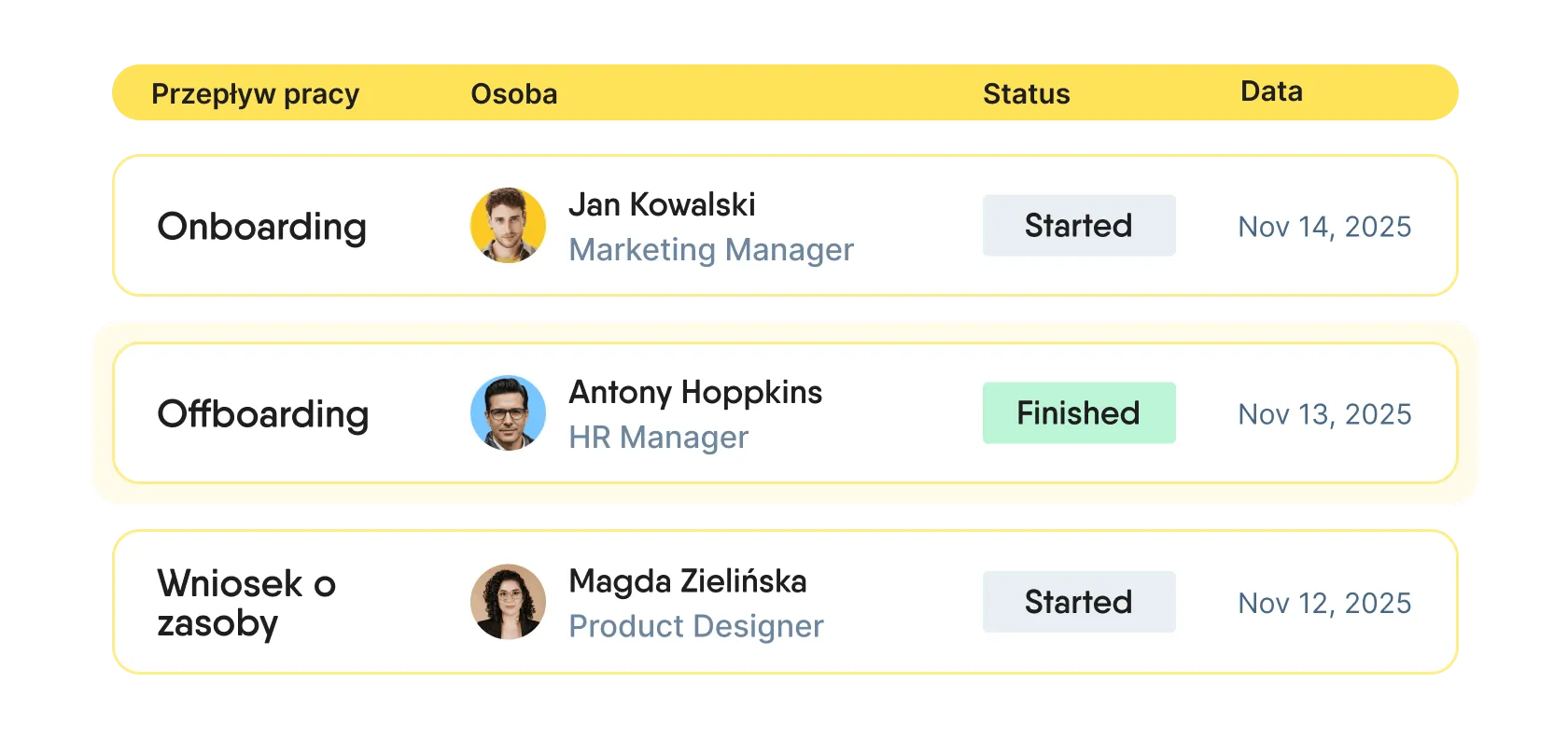The height and width of the screenshot is (739, 1568).
Task: Select the name Antony Hoppkins
Action: pos(695,392)
